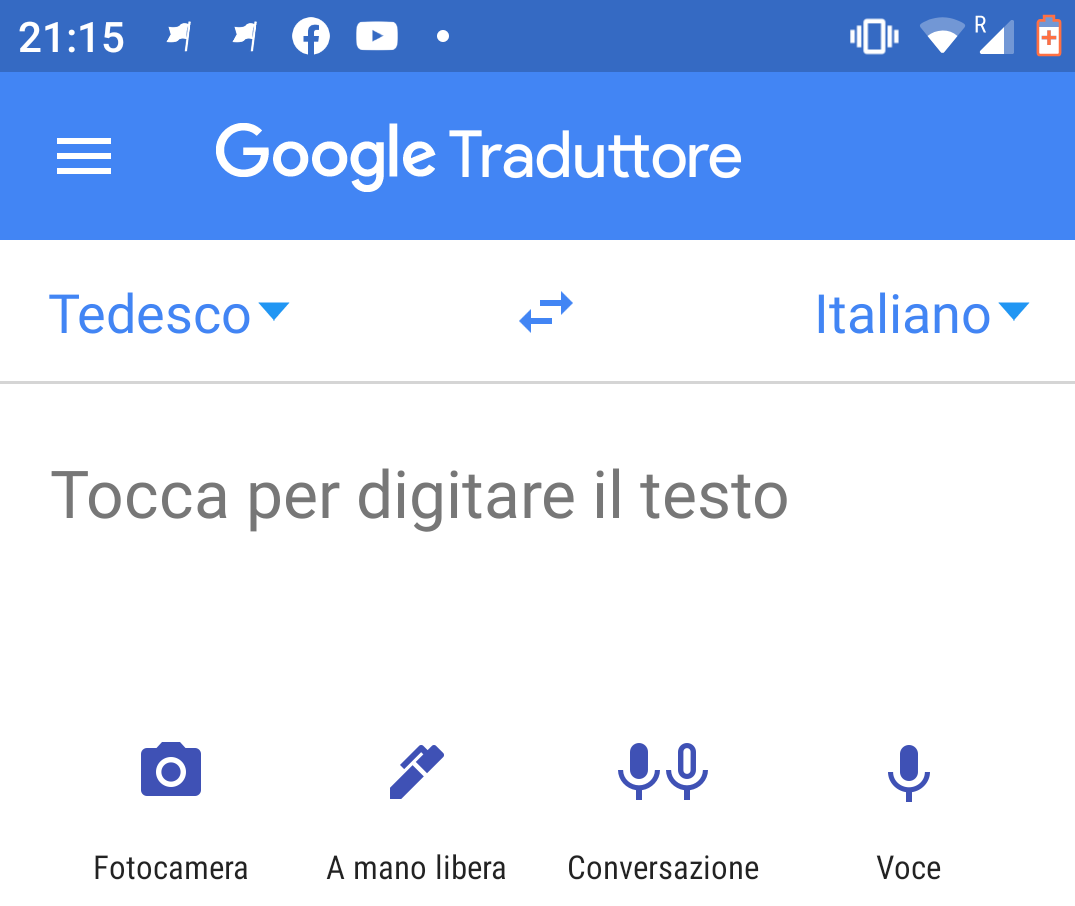Tap the Fotocamera label
Image resolution: width=1075 pixels, height=906 pixels.
(x=171, y=868)
